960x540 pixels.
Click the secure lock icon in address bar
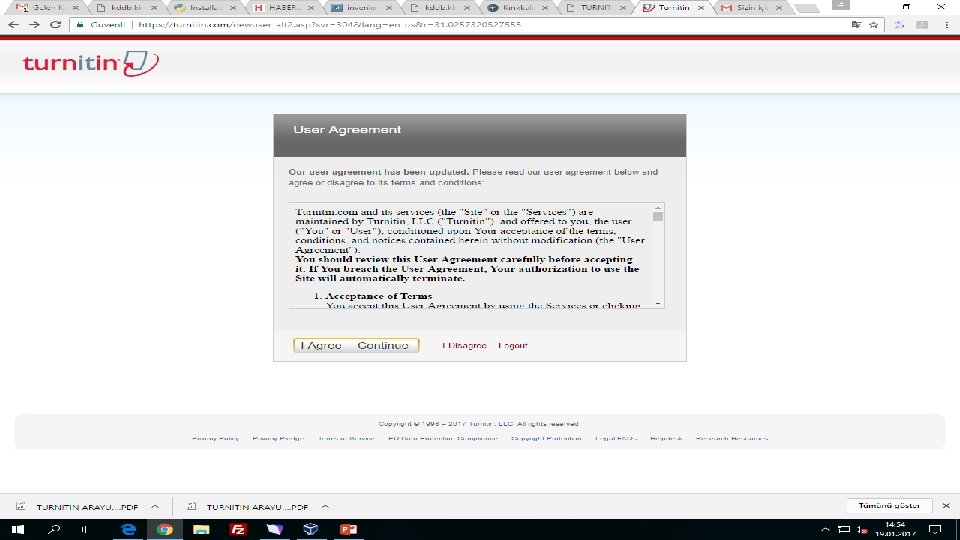(x=79, y=24)
